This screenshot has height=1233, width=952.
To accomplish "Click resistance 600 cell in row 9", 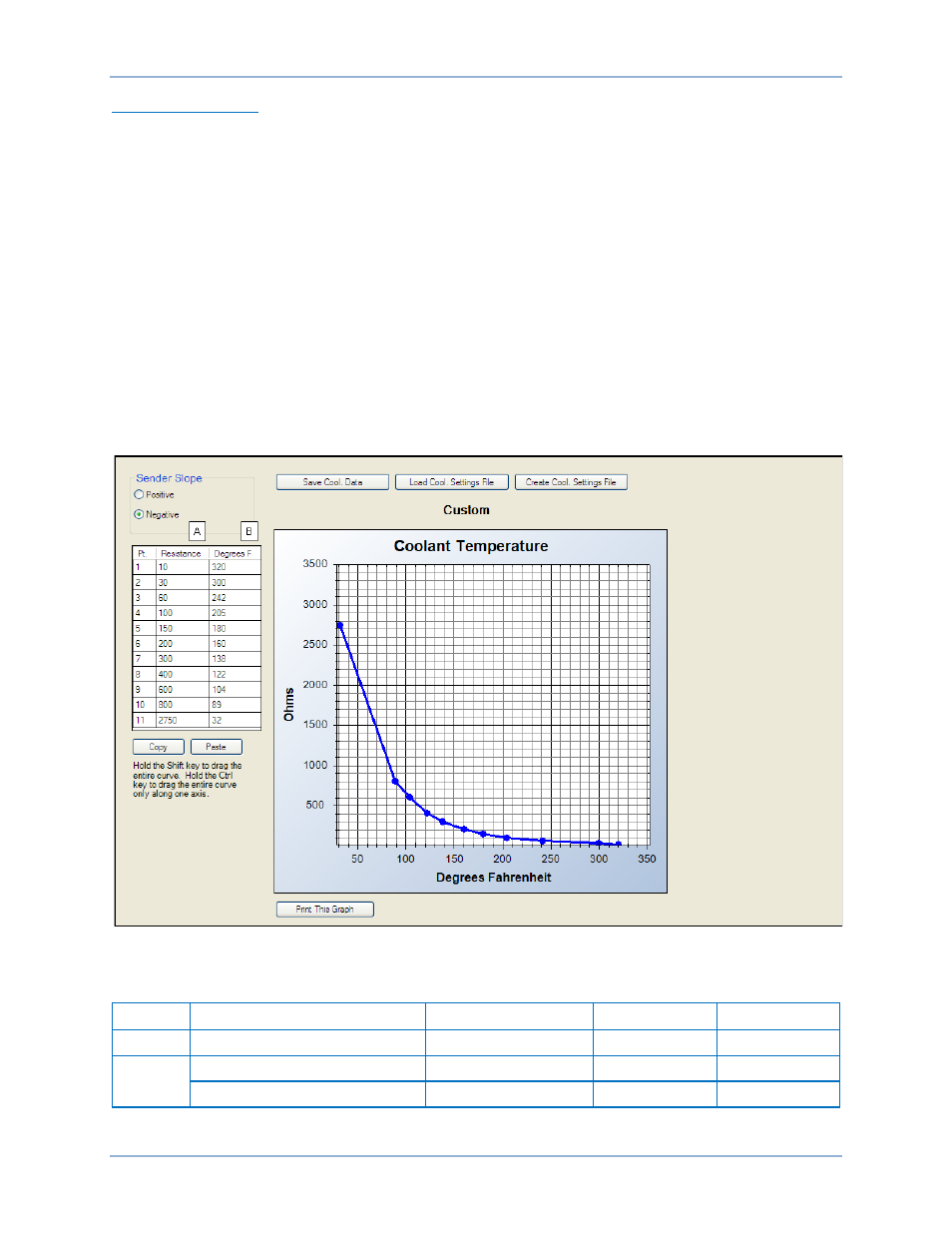I will point(182,690).
